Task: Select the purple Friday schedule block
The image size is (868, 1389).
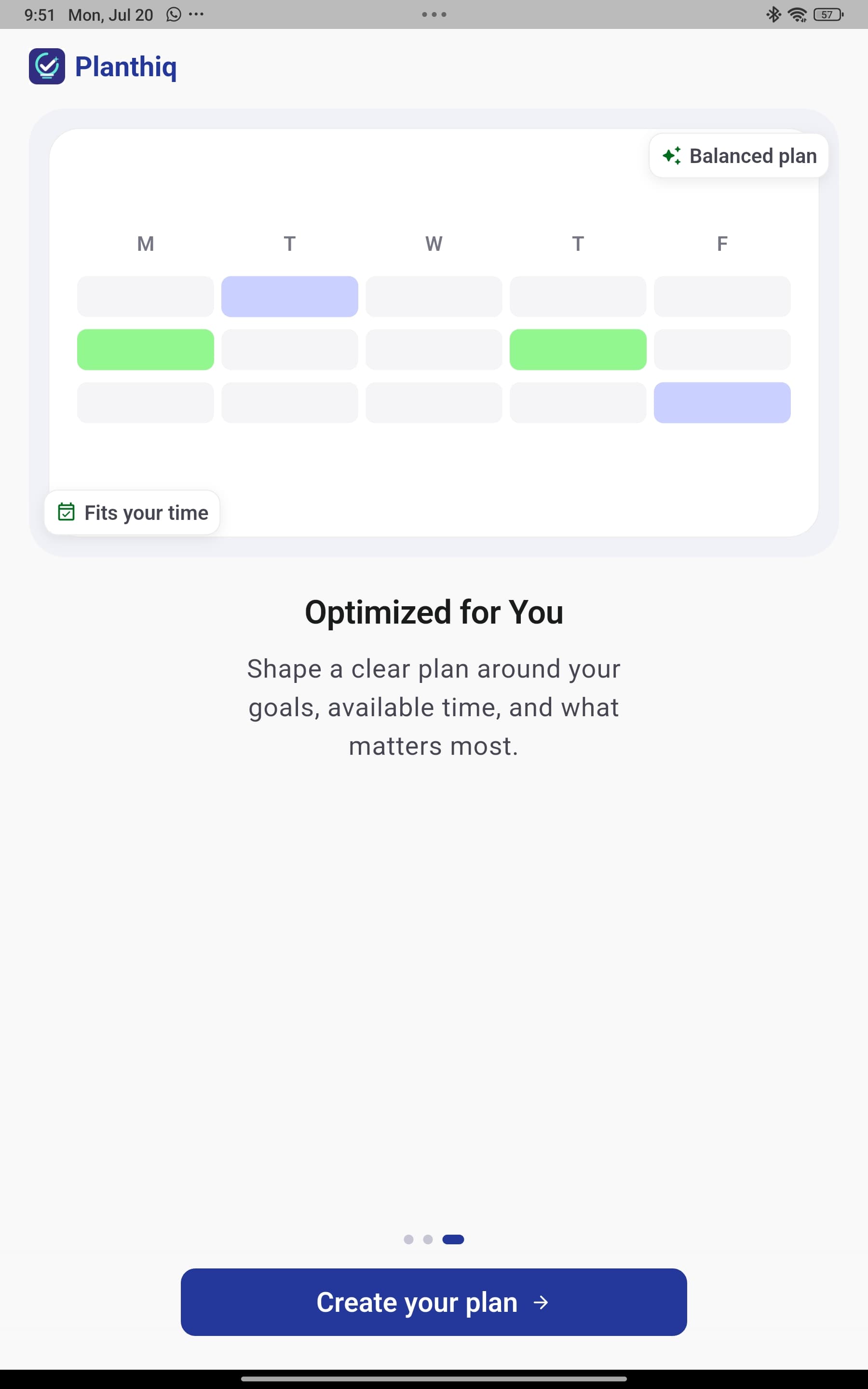Action: 722,403
